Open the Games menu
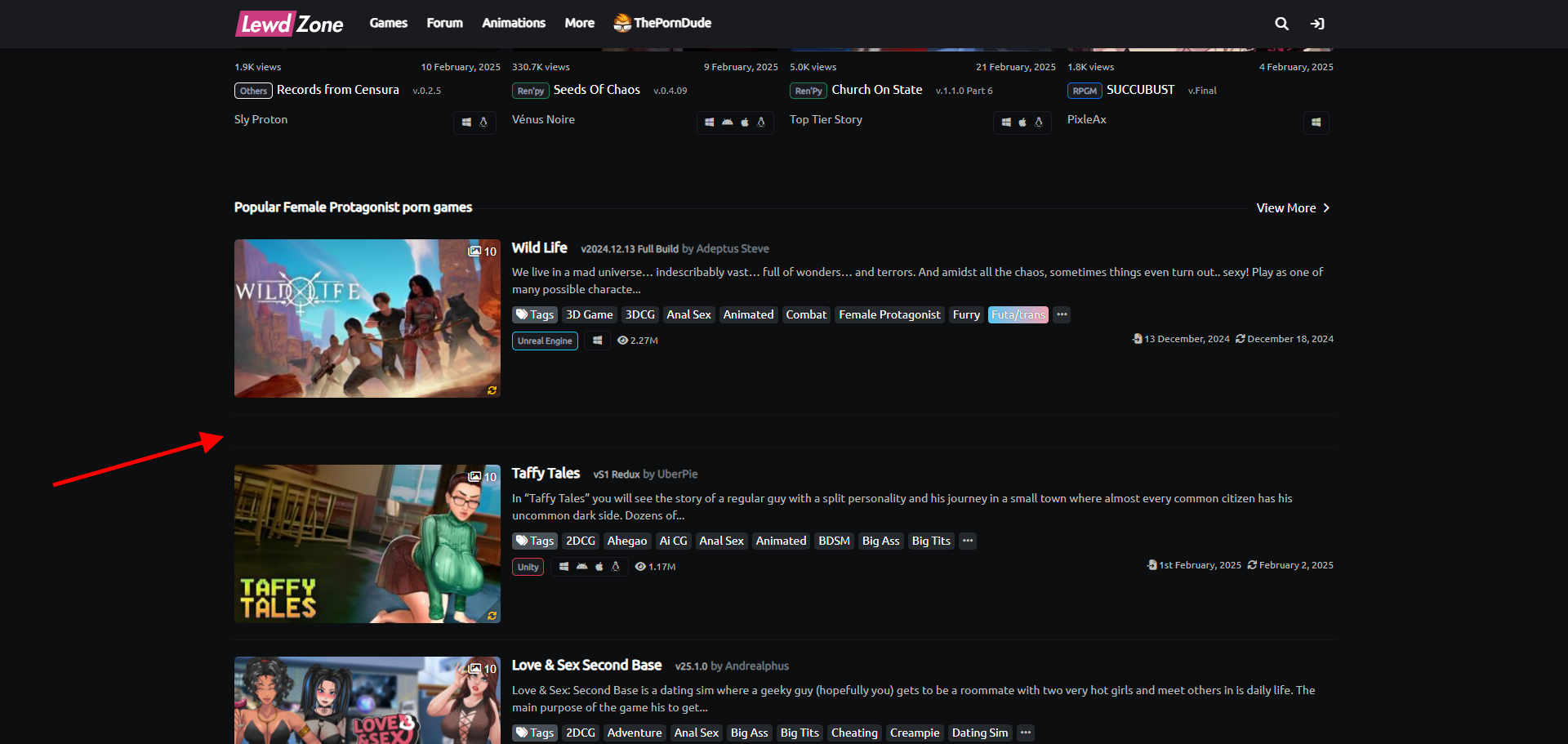The image size is (1568, 744). click(x=388, y=23)
